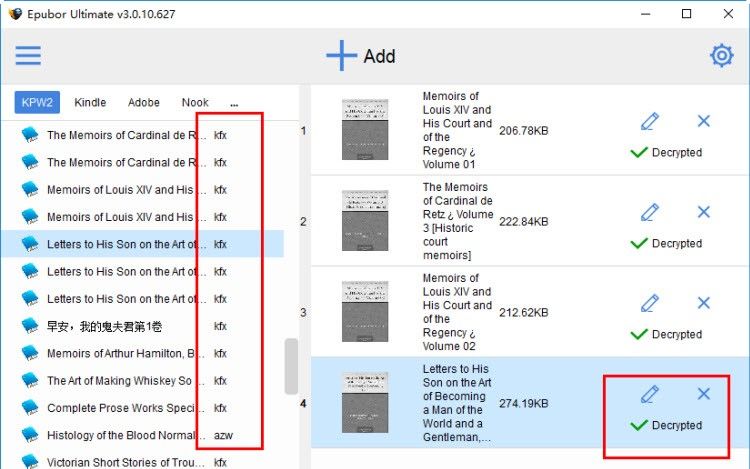Click book icon of The Art of Making Whiskey
This screenshot has width=750, height=469.
tap(30, 381)
